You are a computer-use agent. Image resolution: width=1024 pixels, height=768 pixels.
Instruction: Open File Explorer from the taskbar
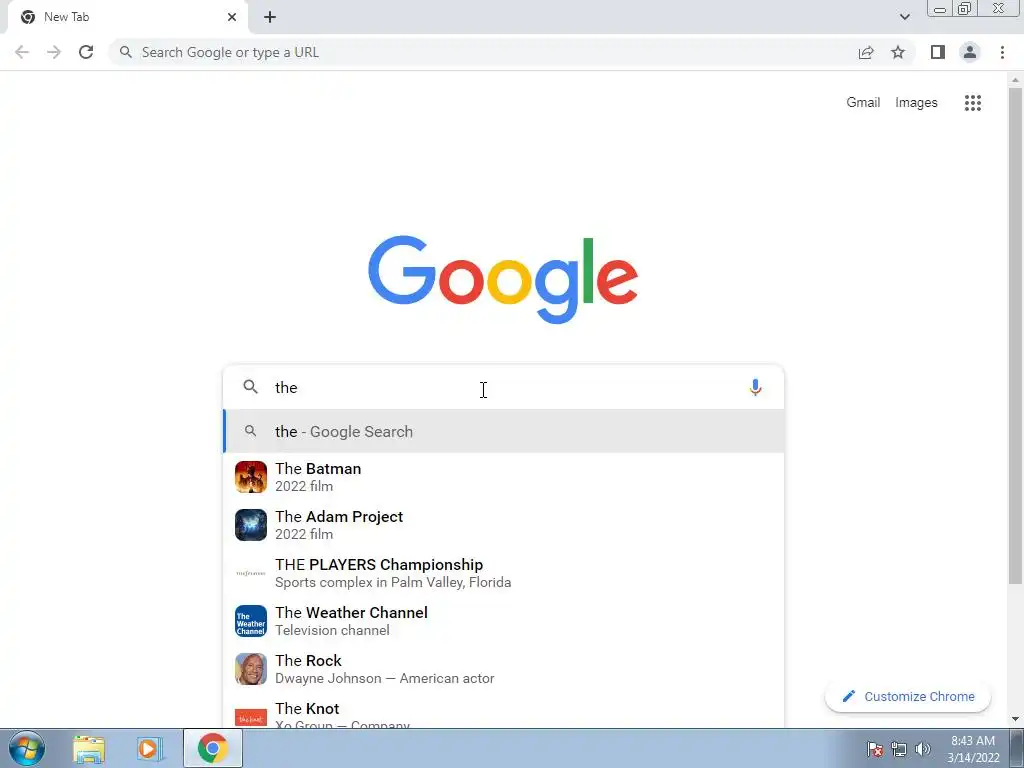(x=89, y=748)
